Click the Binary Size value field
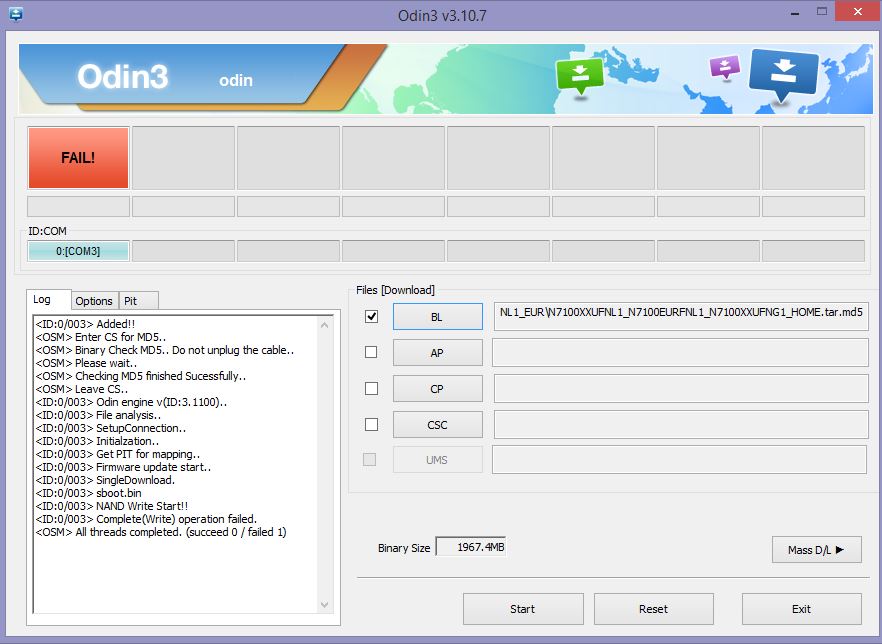Image resolution: width=882 pixels, height=644 pixels. pyautogui.click(x=471, y=547)
